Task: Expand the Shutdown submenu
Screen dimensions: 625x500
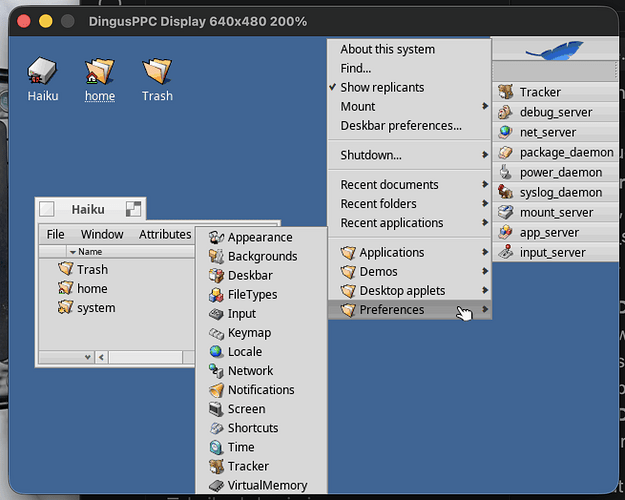Action: coord(409,155)
